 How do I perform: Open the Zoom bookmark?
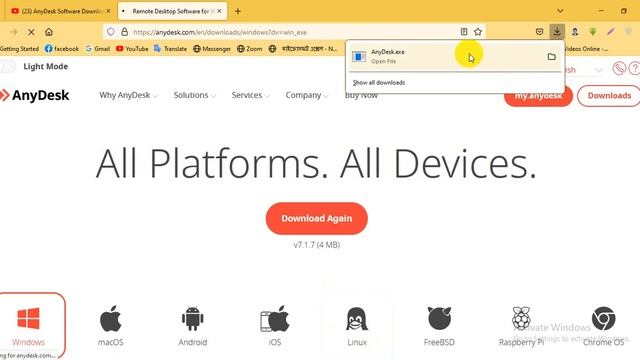pyautogui.click(x=249, y=49)
